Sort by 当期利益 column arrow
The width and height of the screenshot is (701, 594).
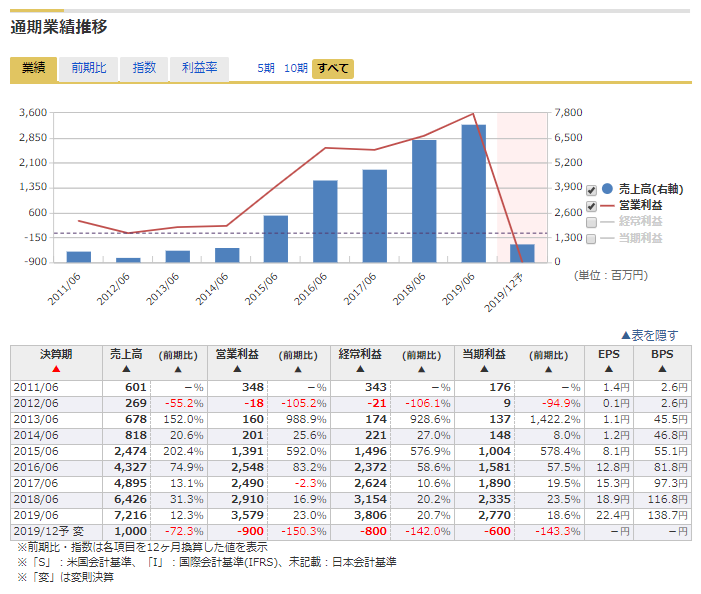point(485,369)
